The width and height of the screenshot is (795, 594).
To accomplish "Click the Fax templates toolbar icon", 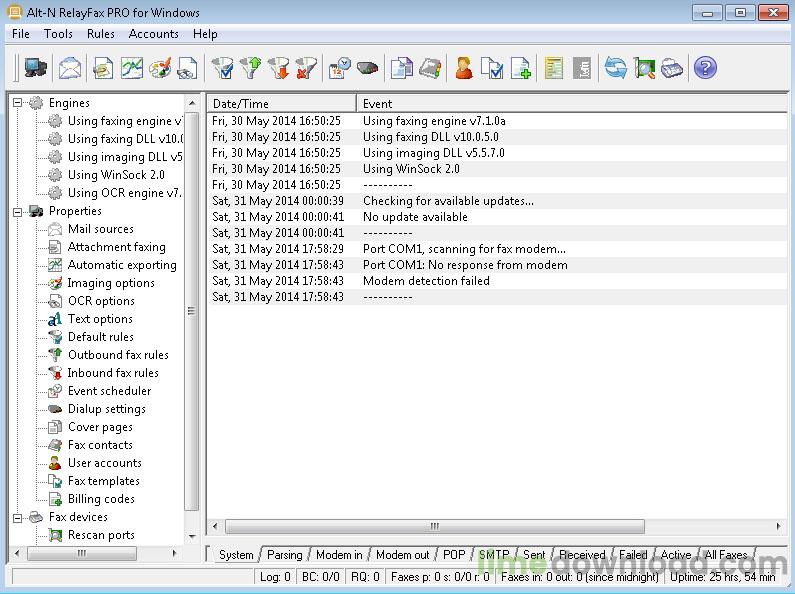I will point(492,68).
